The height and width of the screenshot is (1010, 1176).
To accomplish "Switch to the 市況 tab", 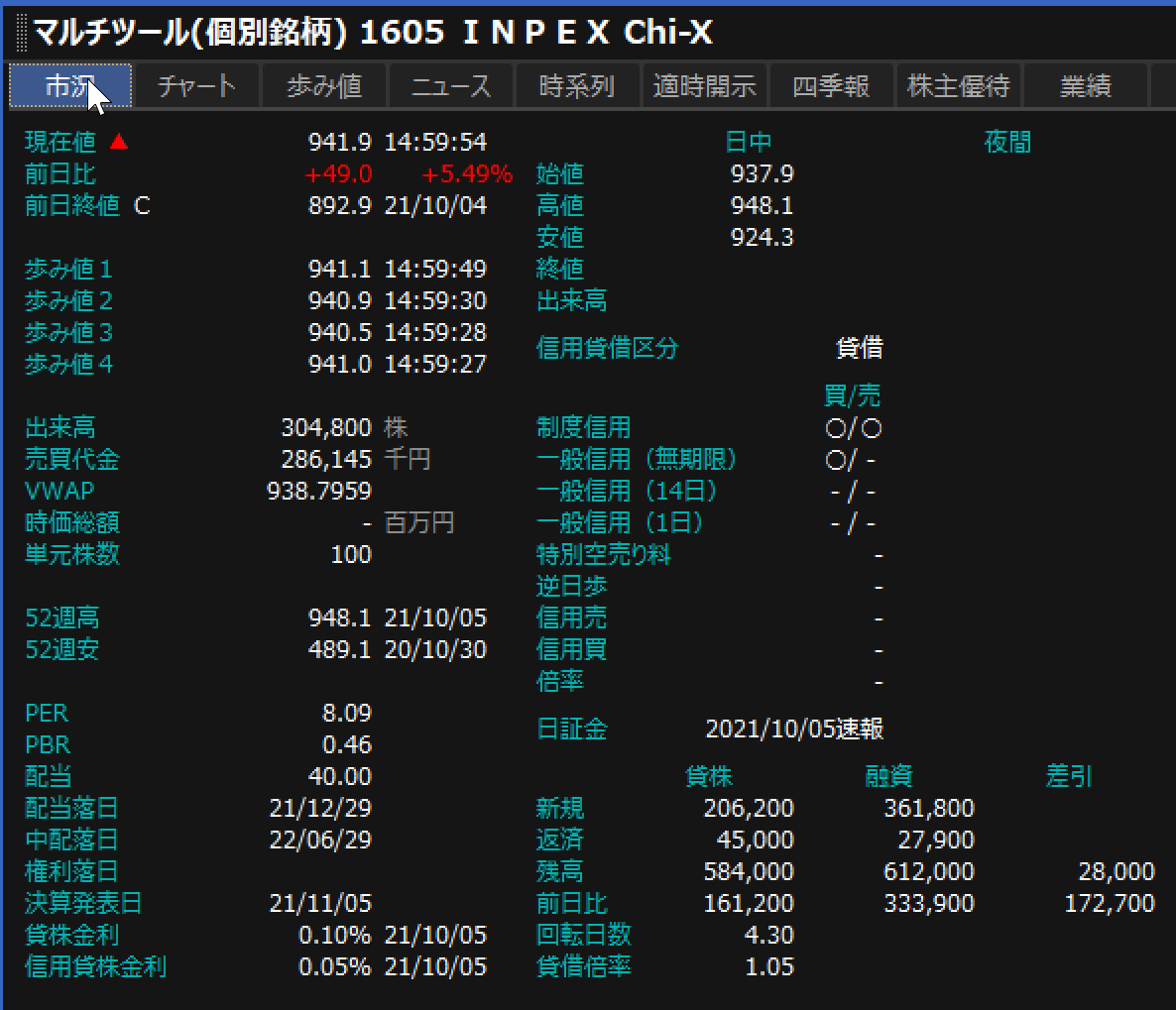I will 70,86.
